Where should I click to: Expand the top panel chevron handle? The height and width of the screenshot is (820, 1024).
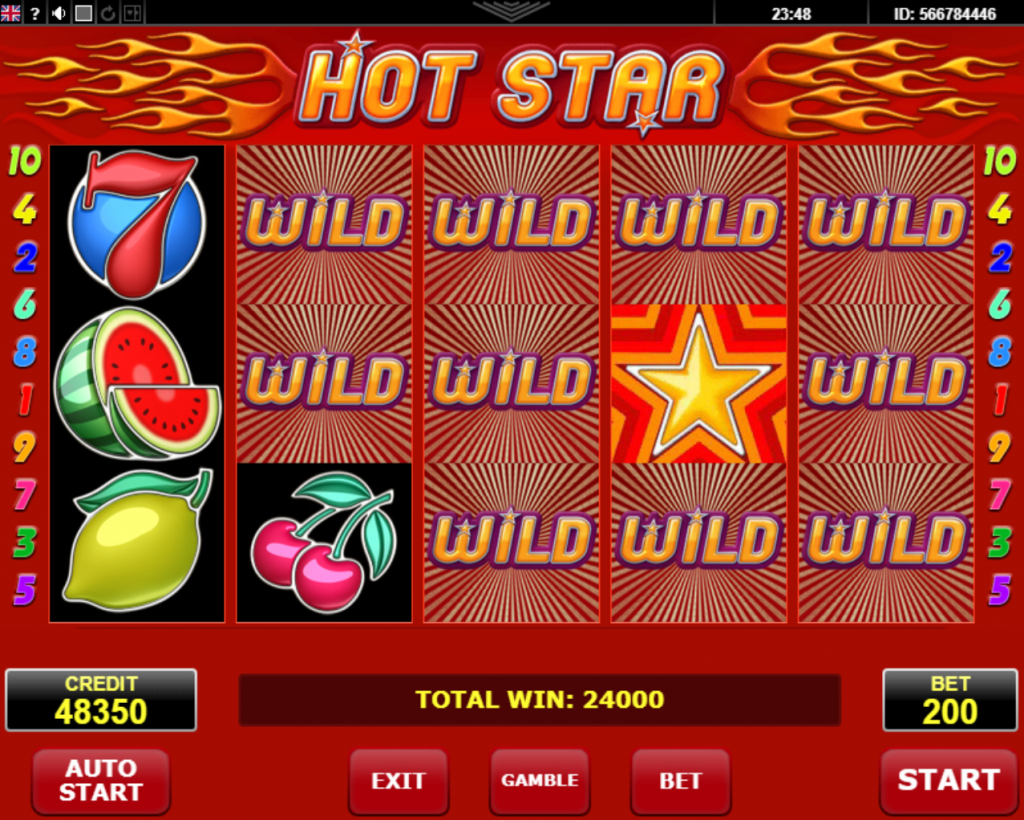pos(511,10)
